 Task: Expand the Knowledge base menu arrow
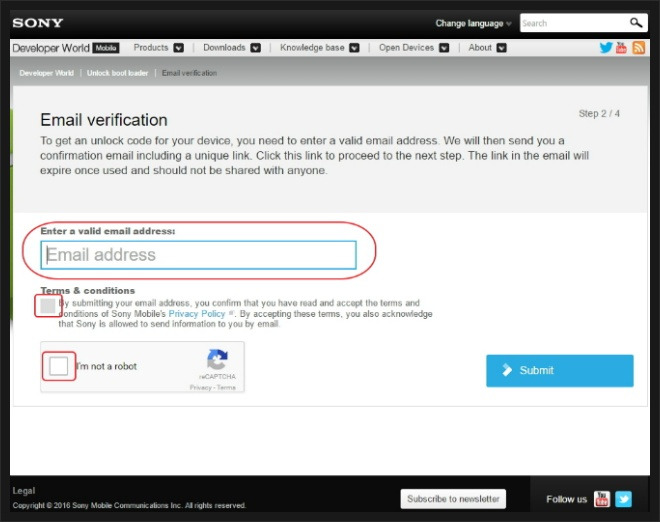(354, 48)
